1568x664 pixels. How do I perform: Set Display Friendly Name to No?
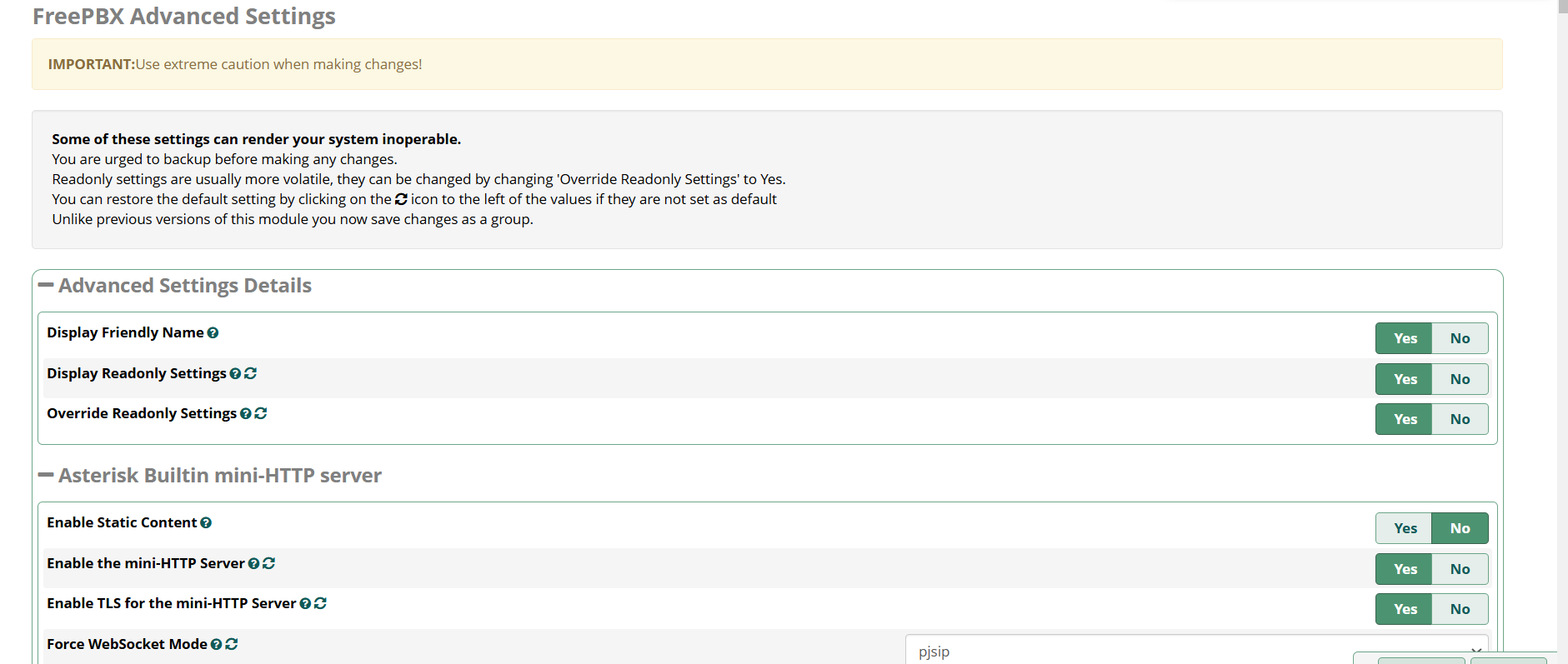point(1460,338)
